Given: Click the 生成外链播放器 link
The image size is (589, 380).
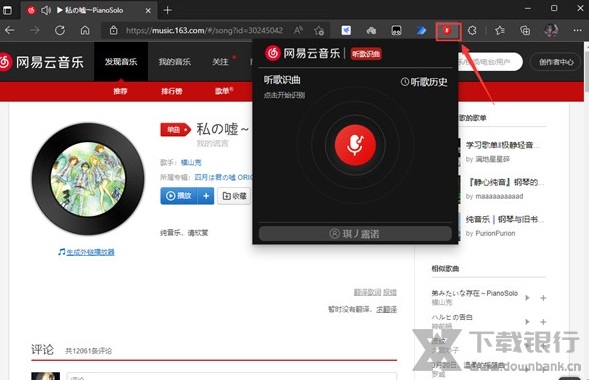Looking at the screenshot, I should pyautogui.click(x=90, y=252).
